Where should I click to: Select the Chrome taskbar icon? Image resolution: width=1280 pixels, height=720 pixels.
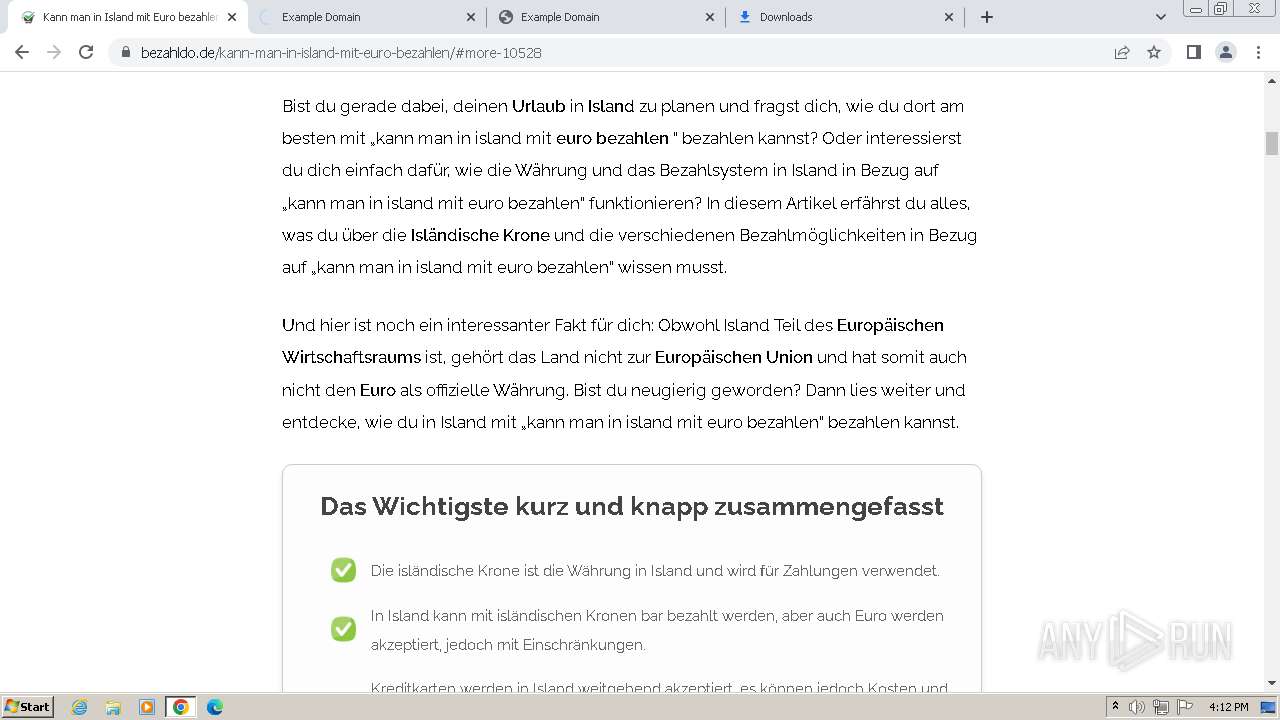tap(181, 707)
